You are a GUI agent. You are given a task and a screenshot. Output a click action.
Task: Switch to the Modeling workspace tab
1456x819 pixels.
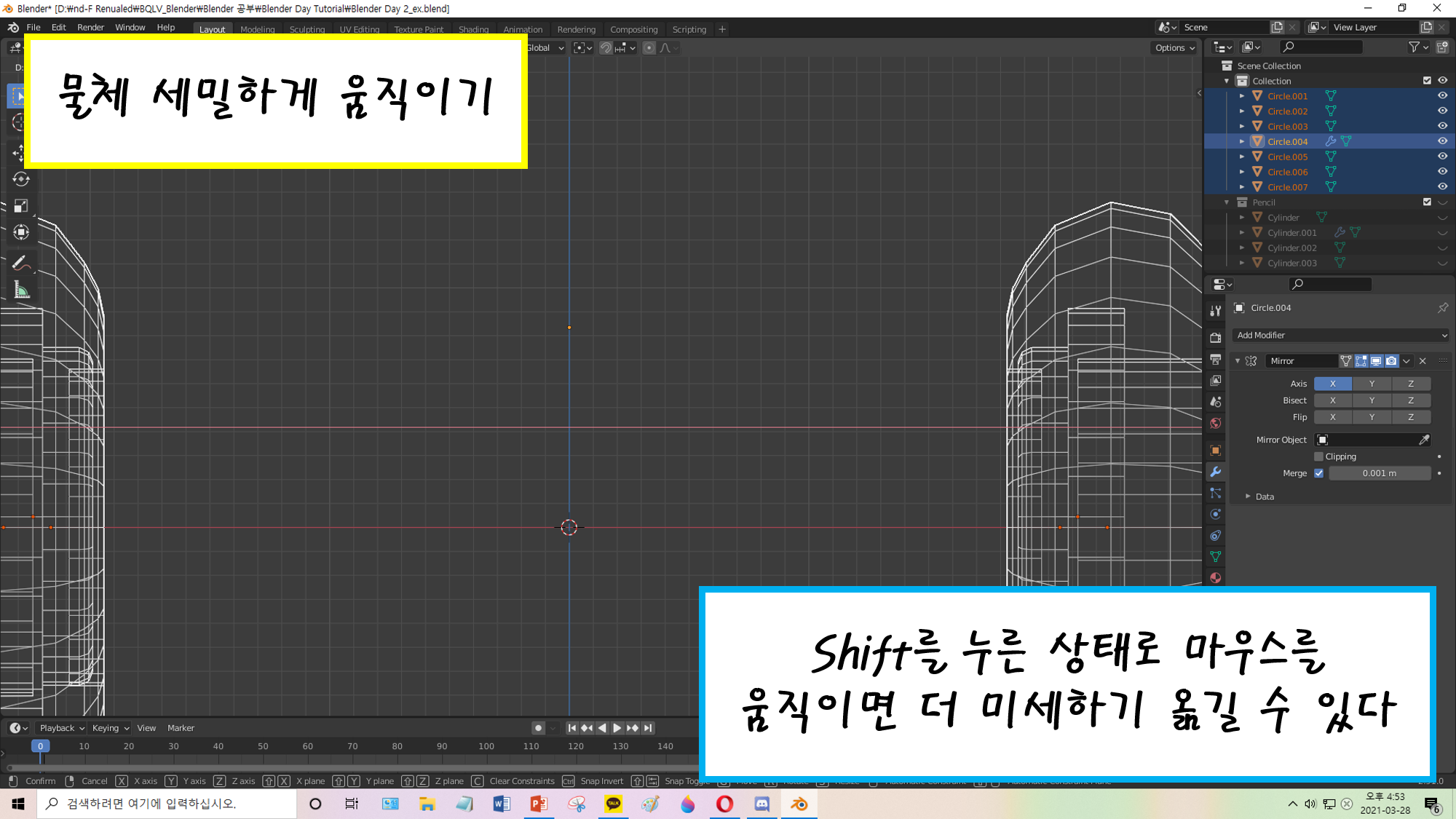[257, 30]
